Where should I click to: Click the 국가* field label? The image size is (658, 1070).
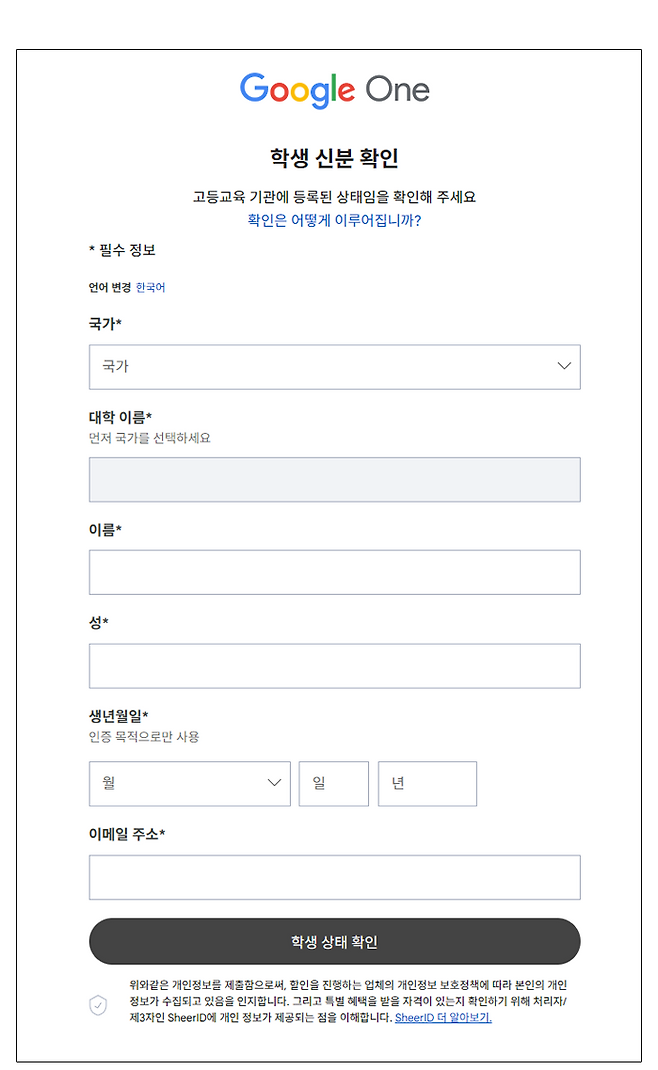coord(105,324)
